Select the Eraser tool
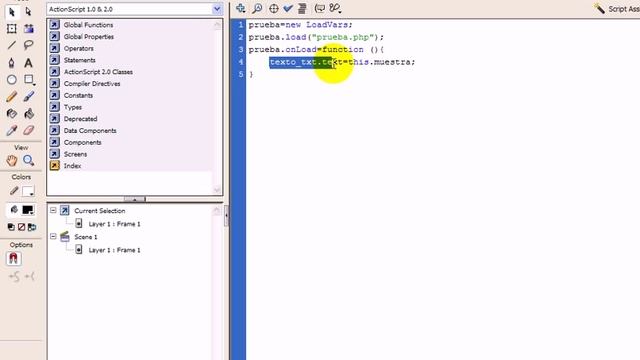This screenshot has width=640, height=360. pyautogui.click(x=29, y=131)
